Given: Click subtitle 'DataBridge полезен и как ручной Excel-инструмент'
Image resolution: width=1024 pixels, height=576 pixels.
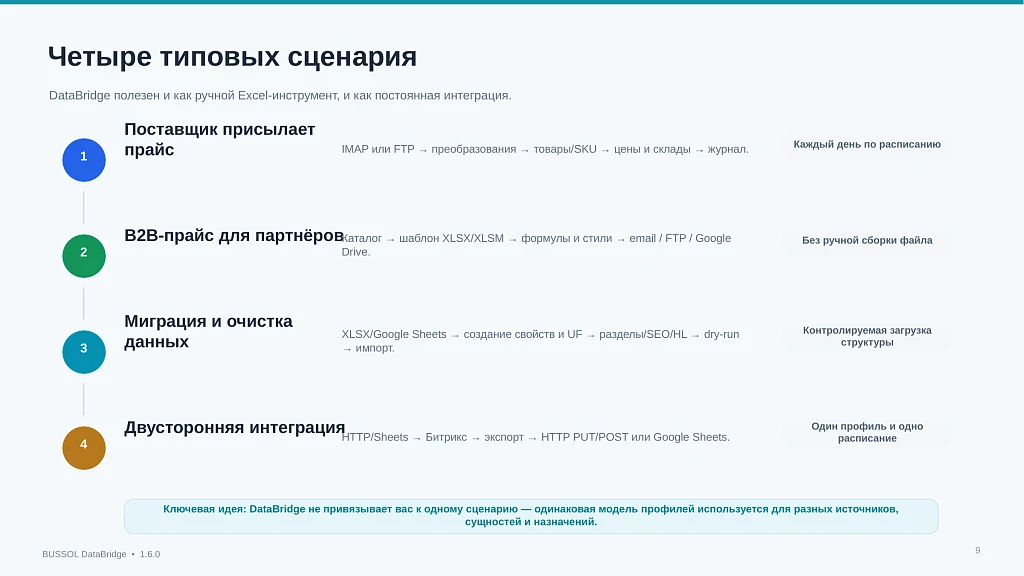Looking at the screenshot, I should (280, 95).
